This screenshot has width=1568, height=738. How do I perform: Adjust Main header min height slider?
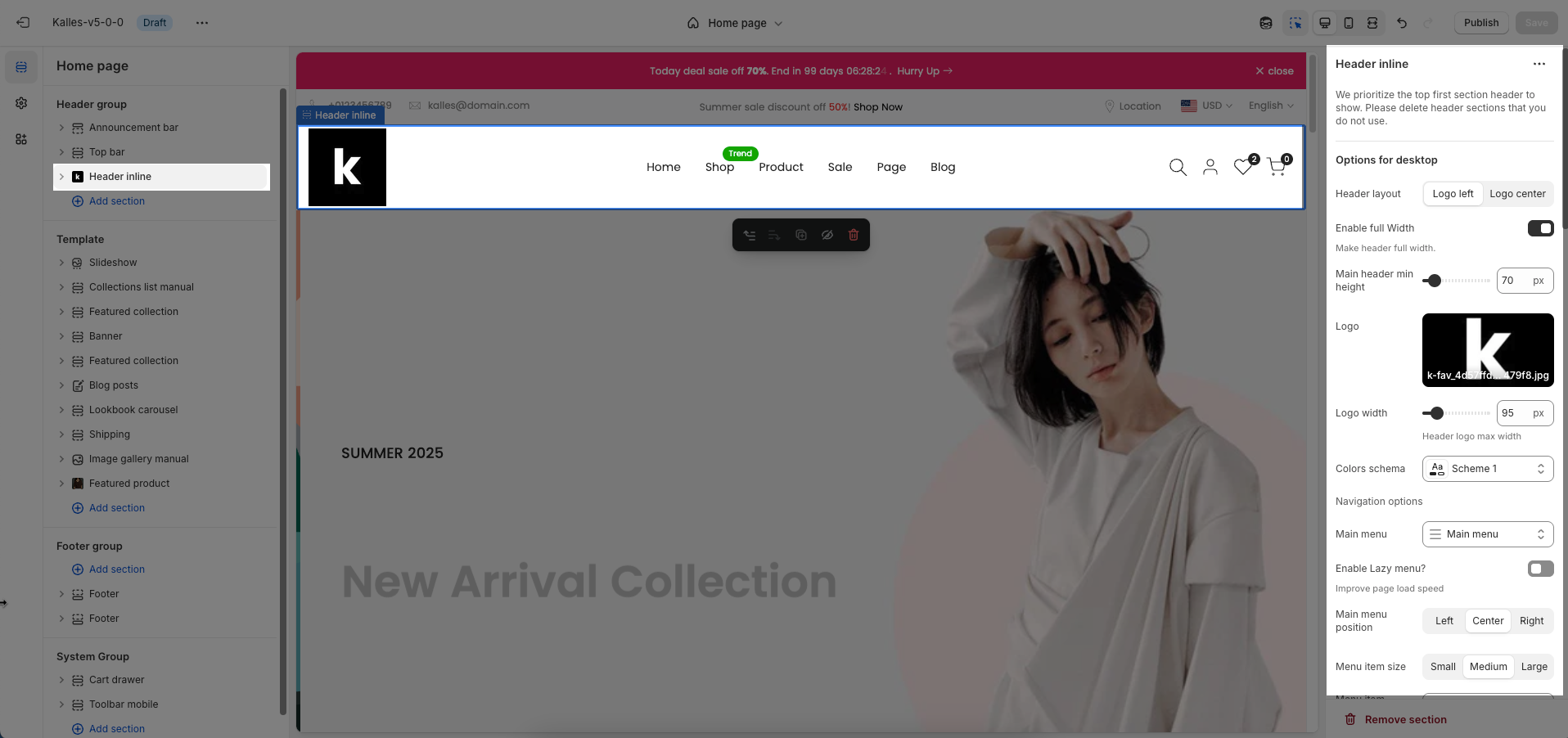click(1433, 281)
